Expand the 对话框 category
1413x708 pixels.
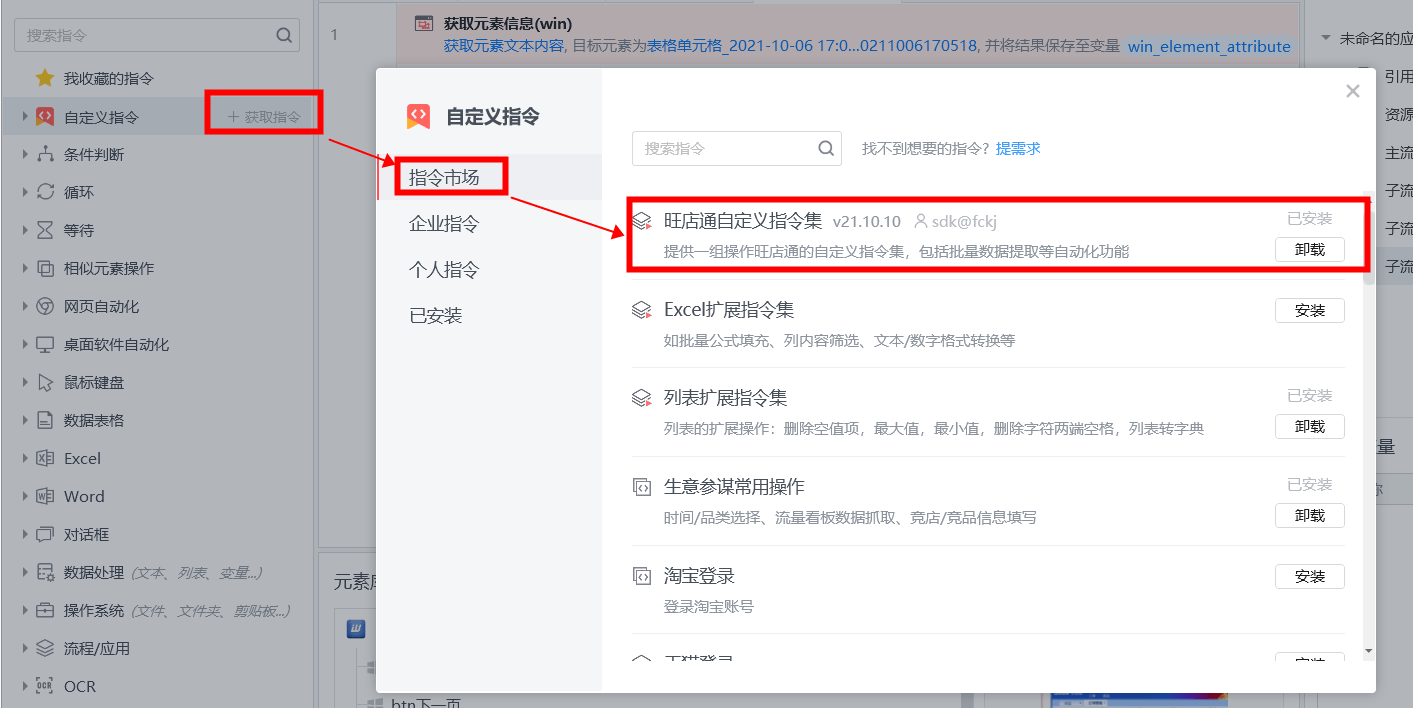click(x=25, y=534)
